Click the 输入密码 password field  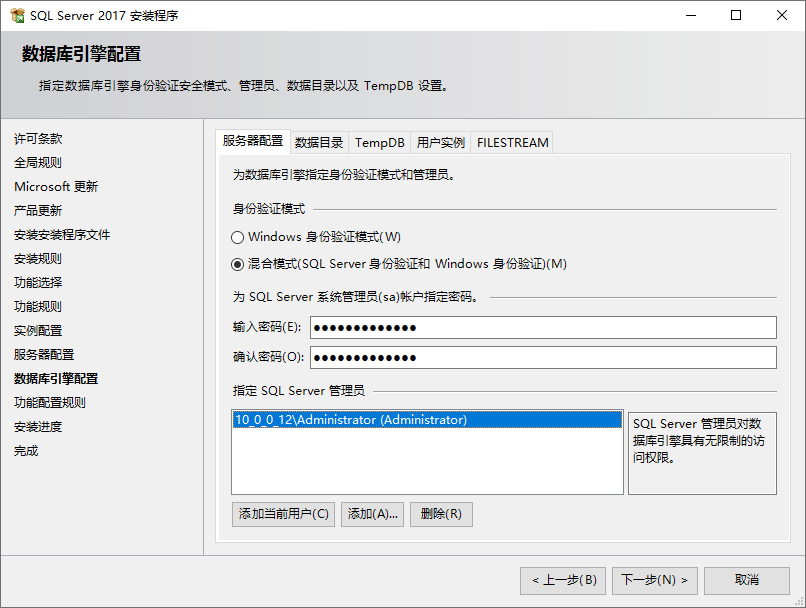pos(543,328)
